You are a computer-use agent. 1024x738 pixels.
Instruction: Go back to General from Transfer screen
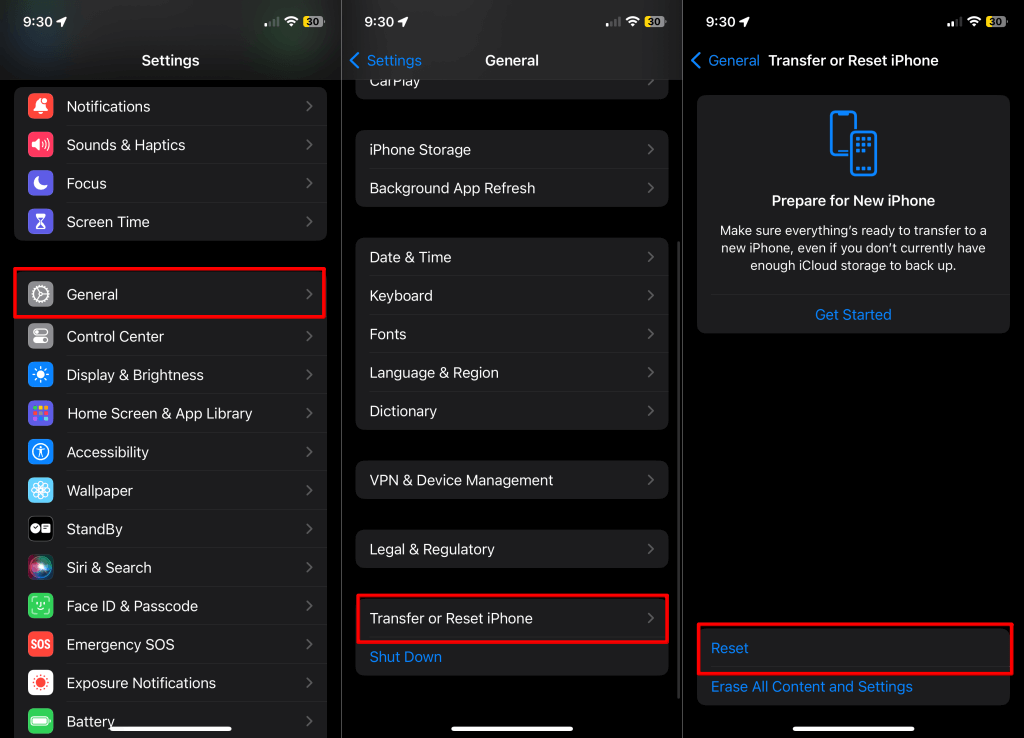click(x=725, y=61)
